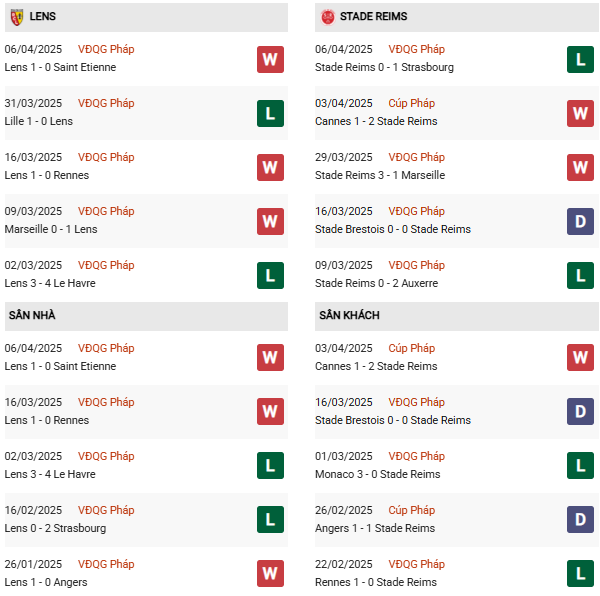This screenshot has height=596, width=600.
Task: Click the L badge for Stade Reims 0 - 2 Auxerre
Action: [x=580, y=275]
